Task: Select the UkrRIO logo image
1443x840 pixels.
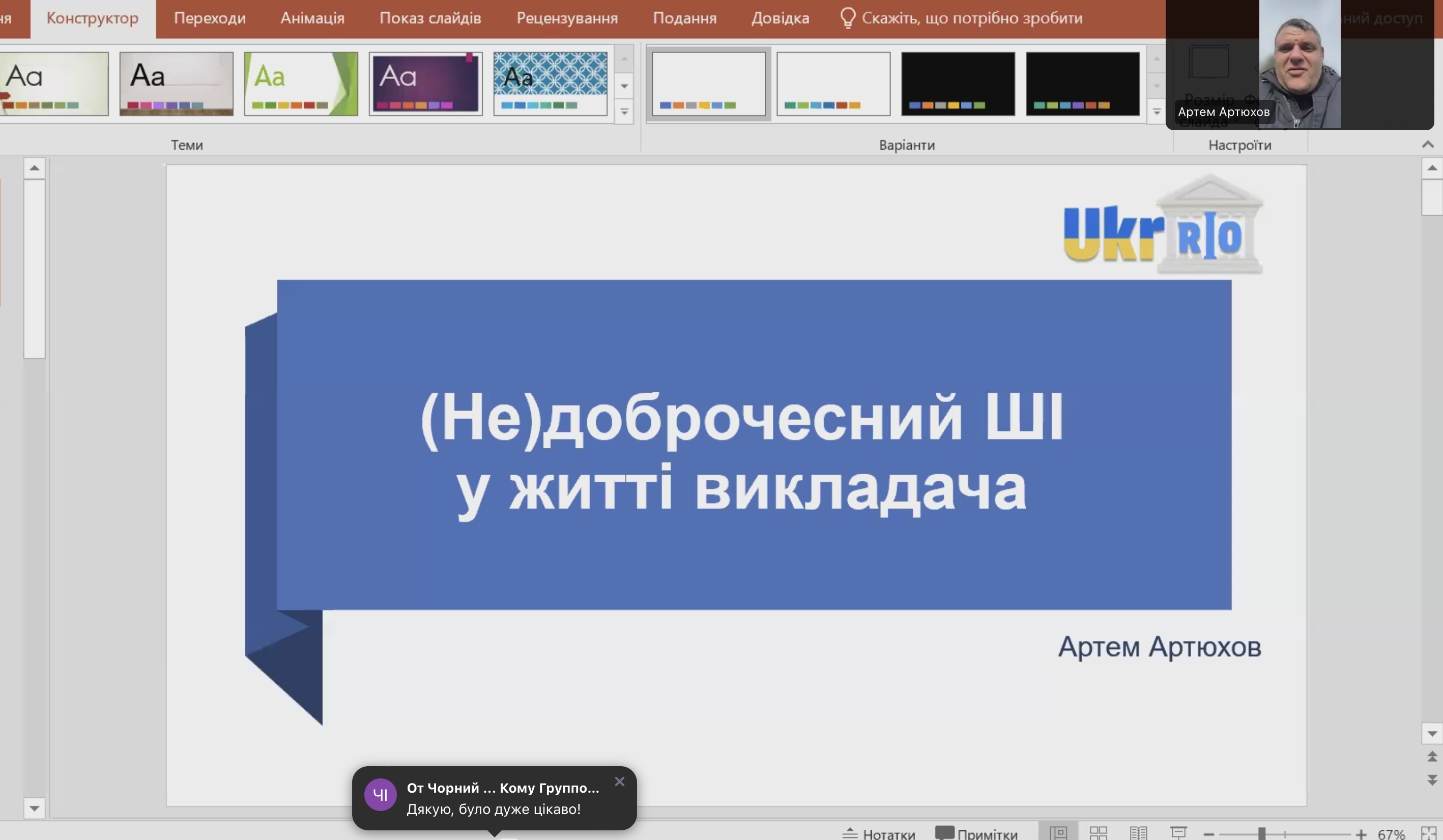Action: point(1163,224)
